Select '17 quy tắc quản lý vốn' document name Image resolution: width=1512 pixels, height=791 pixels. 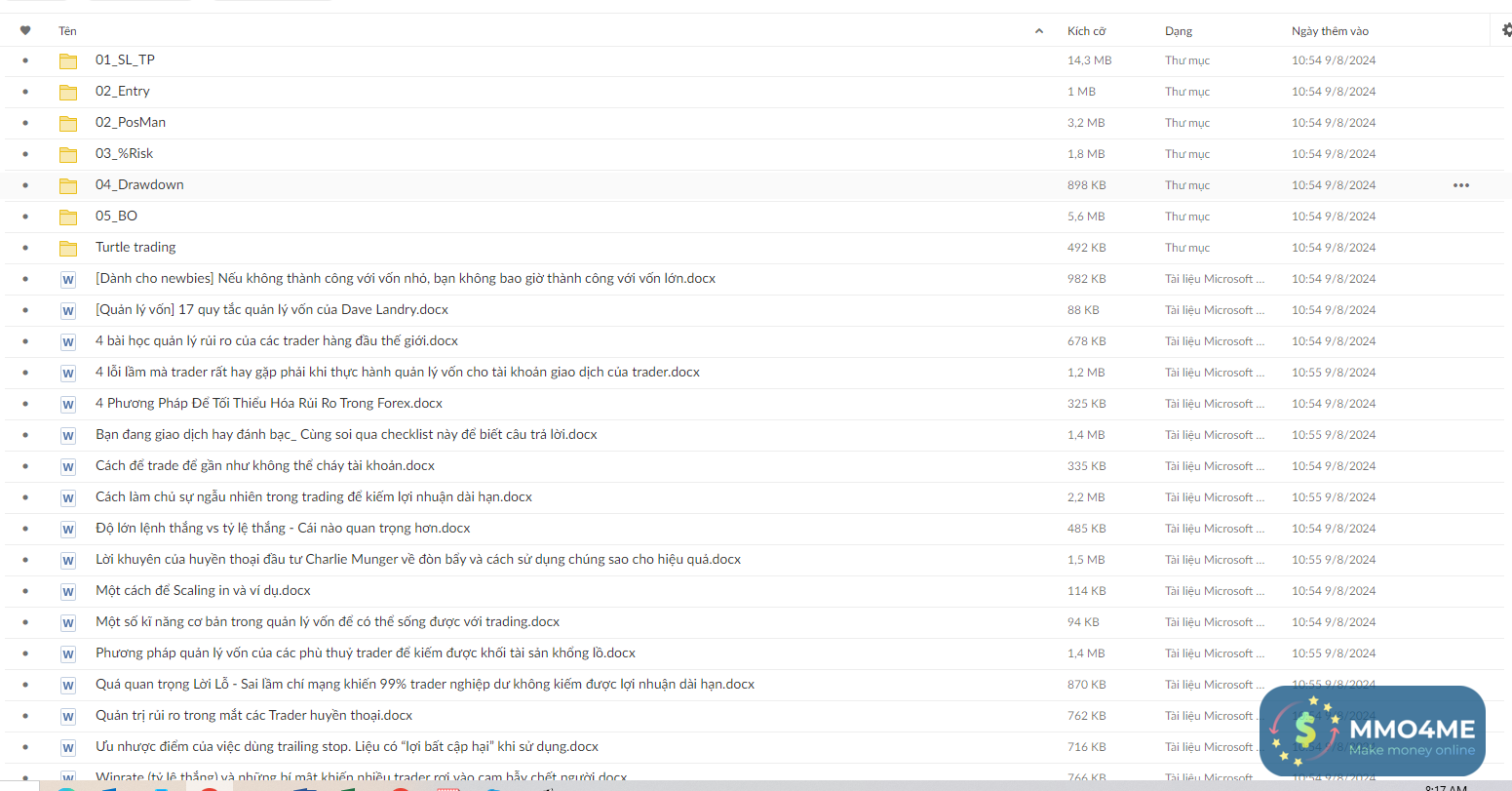click(272, 309)
